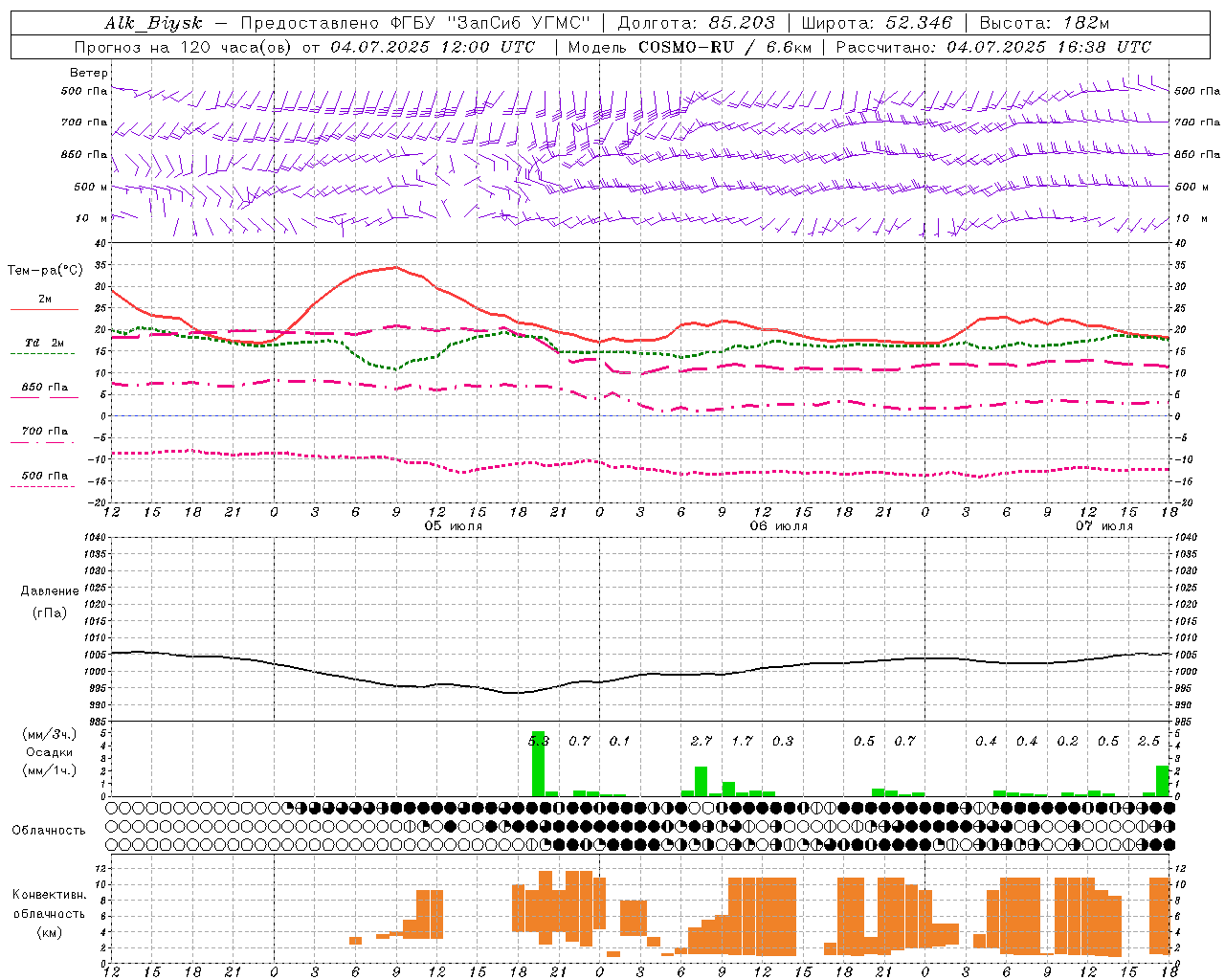Select the 'Широта: 52.346' header field
This screenshot has height=980, width=1225.
click(877, 23)
